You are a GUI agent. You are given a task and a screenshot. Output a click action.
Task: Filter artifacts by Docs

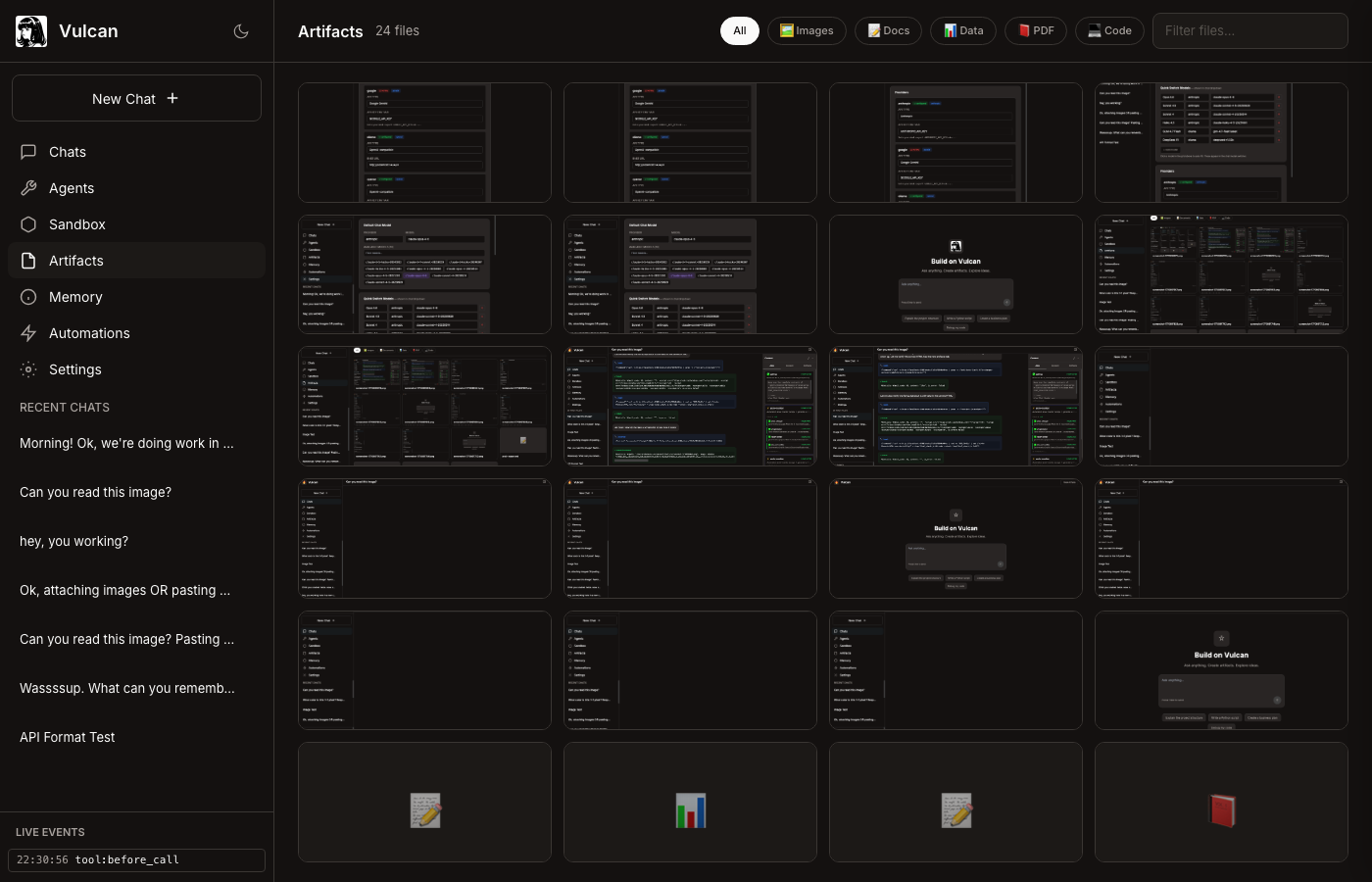tap(888, 30)
